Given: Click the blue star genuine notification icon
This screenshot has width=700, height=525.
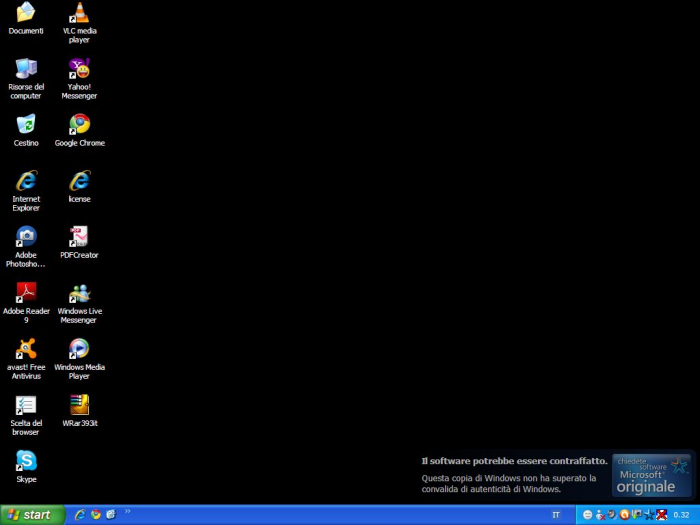Looking at the screenshot, I should [x=649, y=515].
